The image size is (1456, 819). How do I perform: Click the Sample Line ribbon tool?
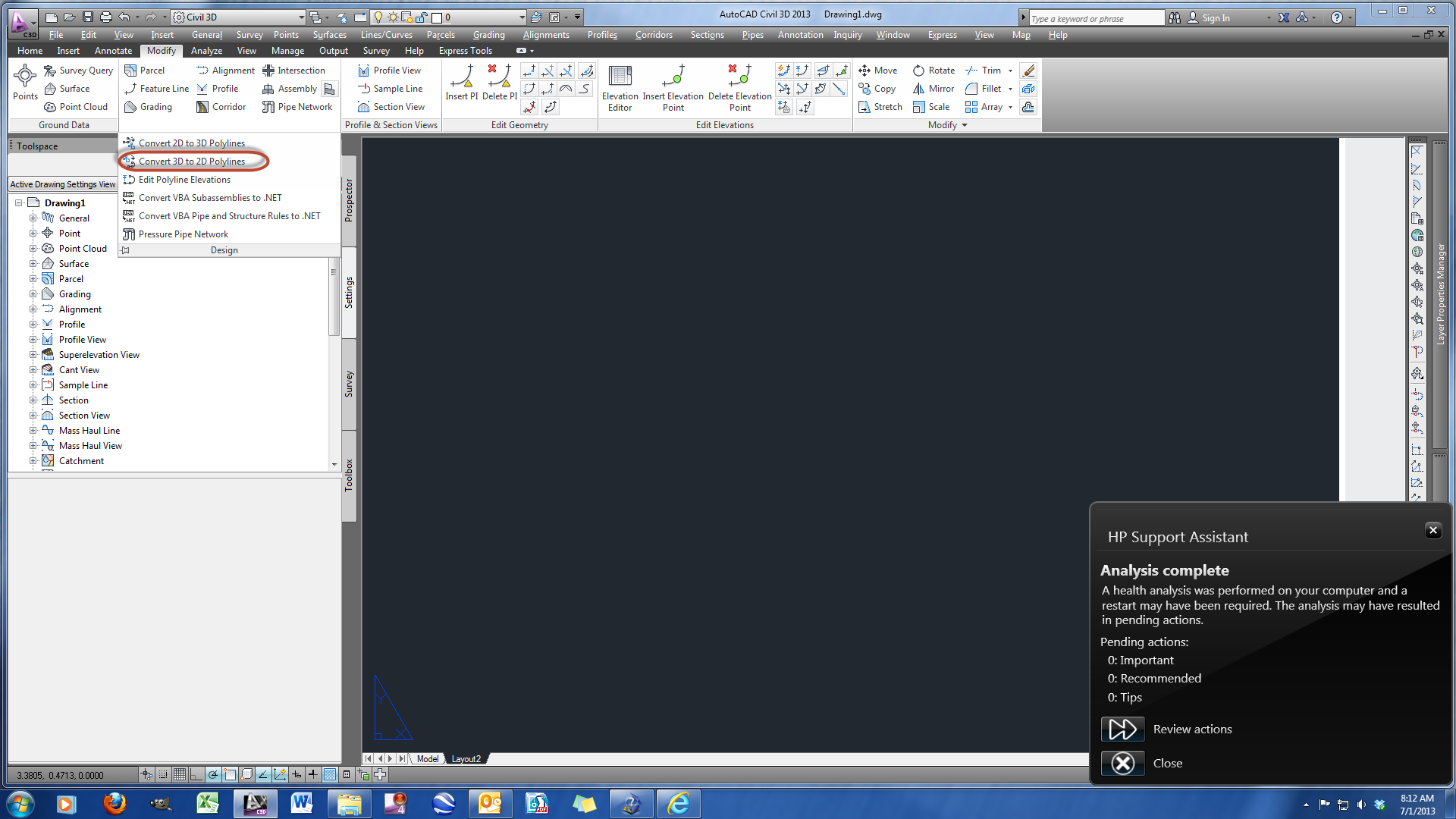tap(390, 89)
